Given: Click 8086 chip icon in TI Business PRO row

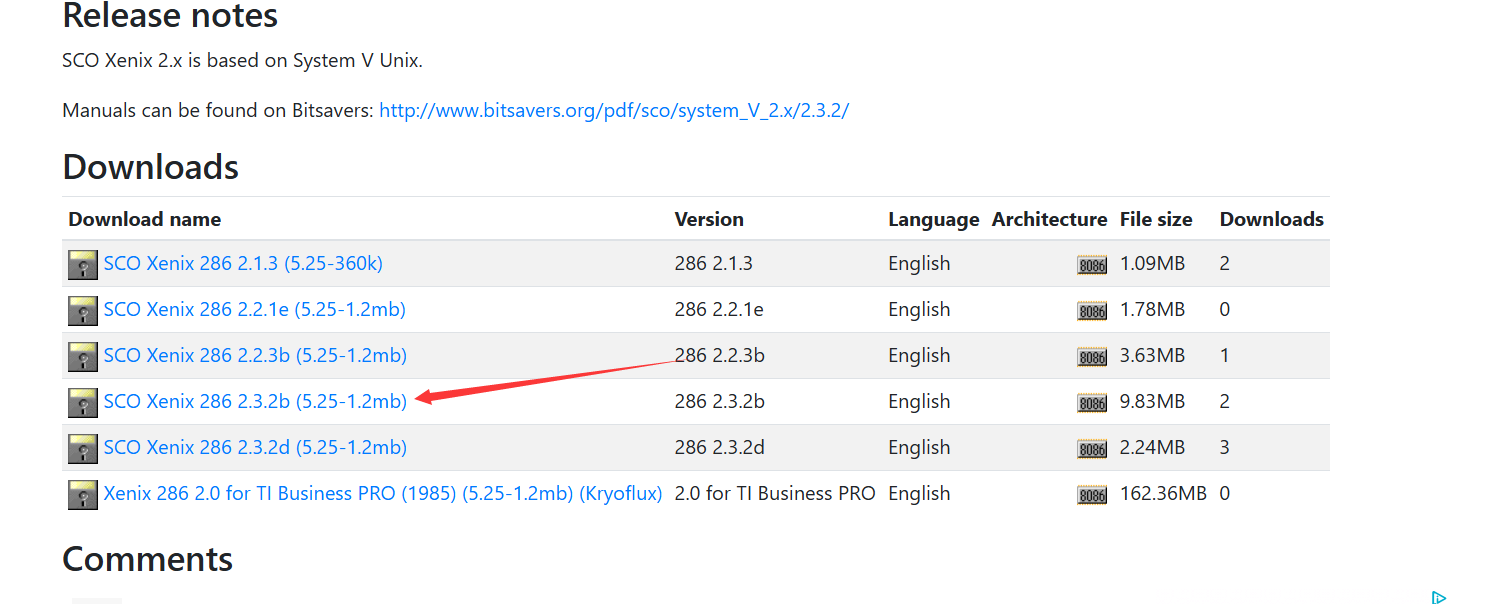Looking at the screenshot, I should pyautogui.click(x=1092, y=496).
